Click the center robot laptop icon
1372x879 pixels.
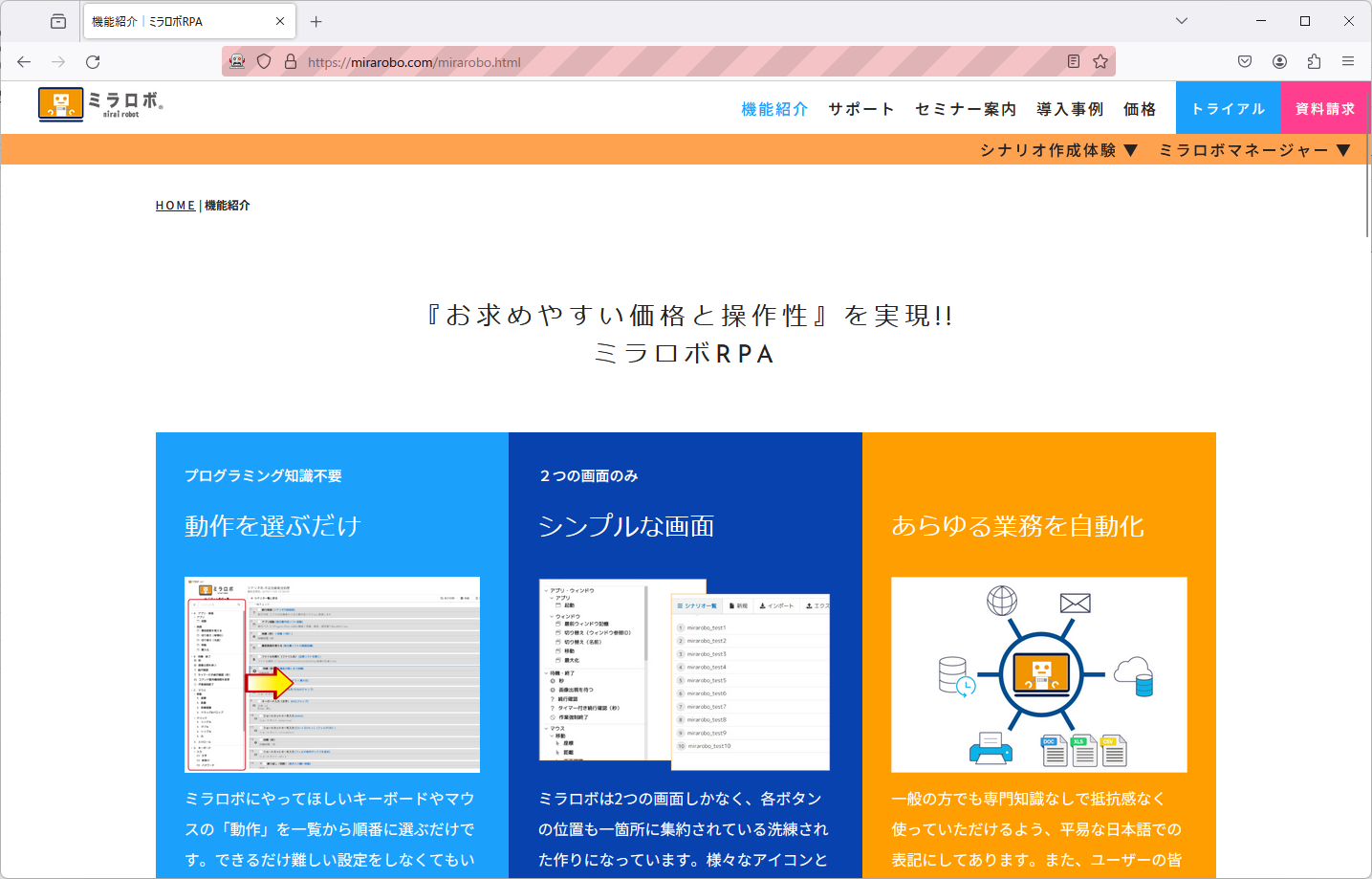(1041, 674)
